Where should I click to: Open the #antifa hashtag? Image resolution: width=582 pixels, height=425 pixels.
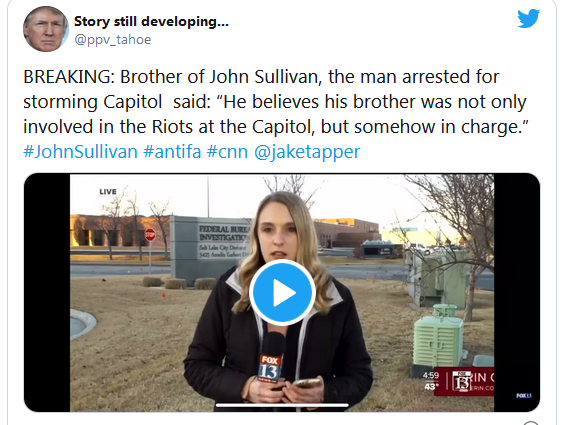(x=172, y=152)
